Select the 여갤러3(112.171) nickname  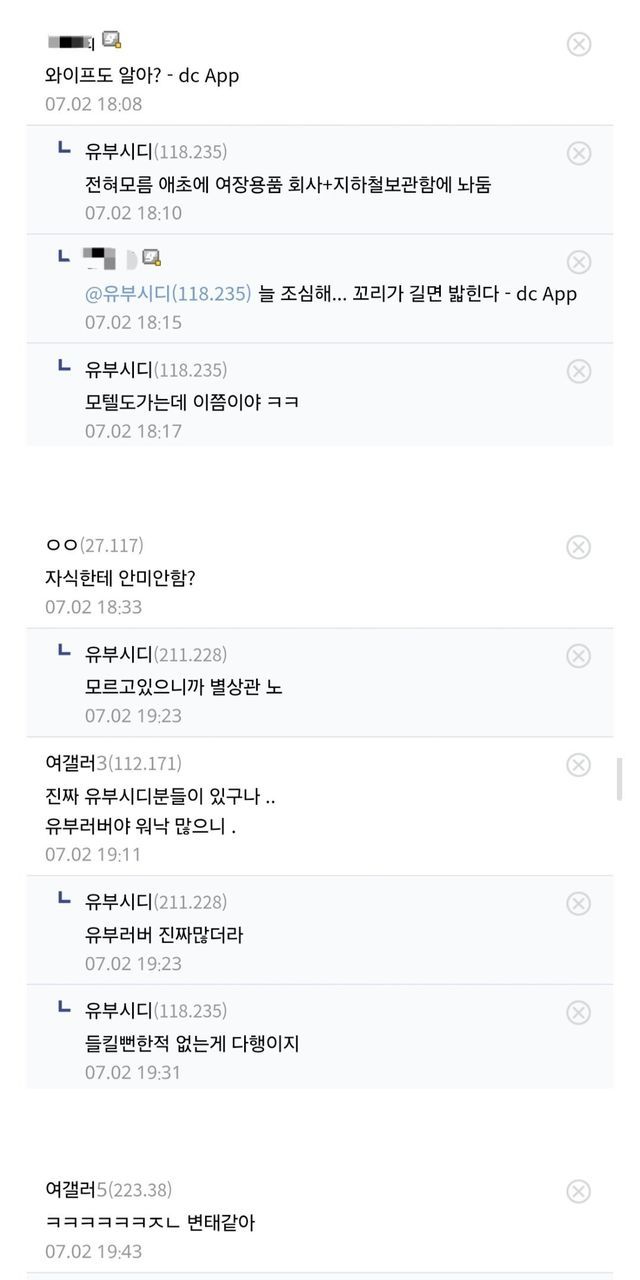coord(113,764)
